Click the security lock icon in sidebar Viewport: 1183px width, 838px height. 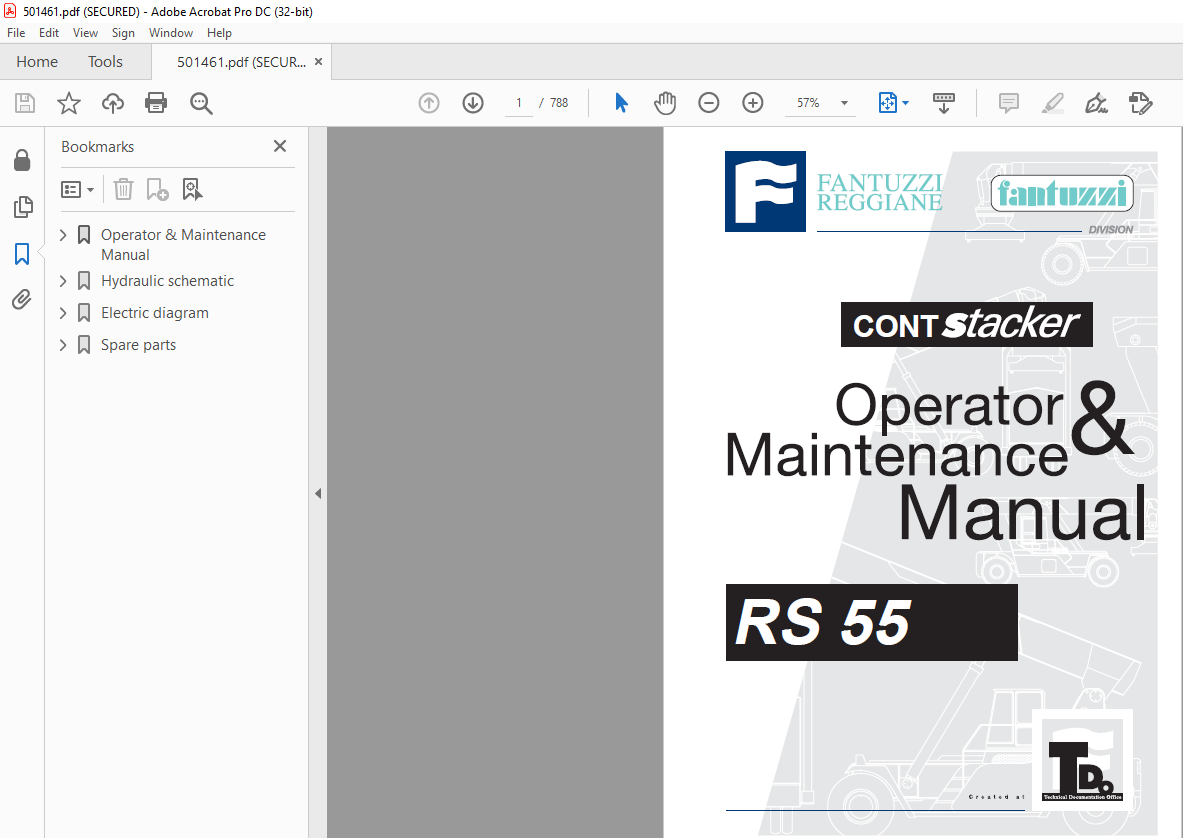(22, 160)
